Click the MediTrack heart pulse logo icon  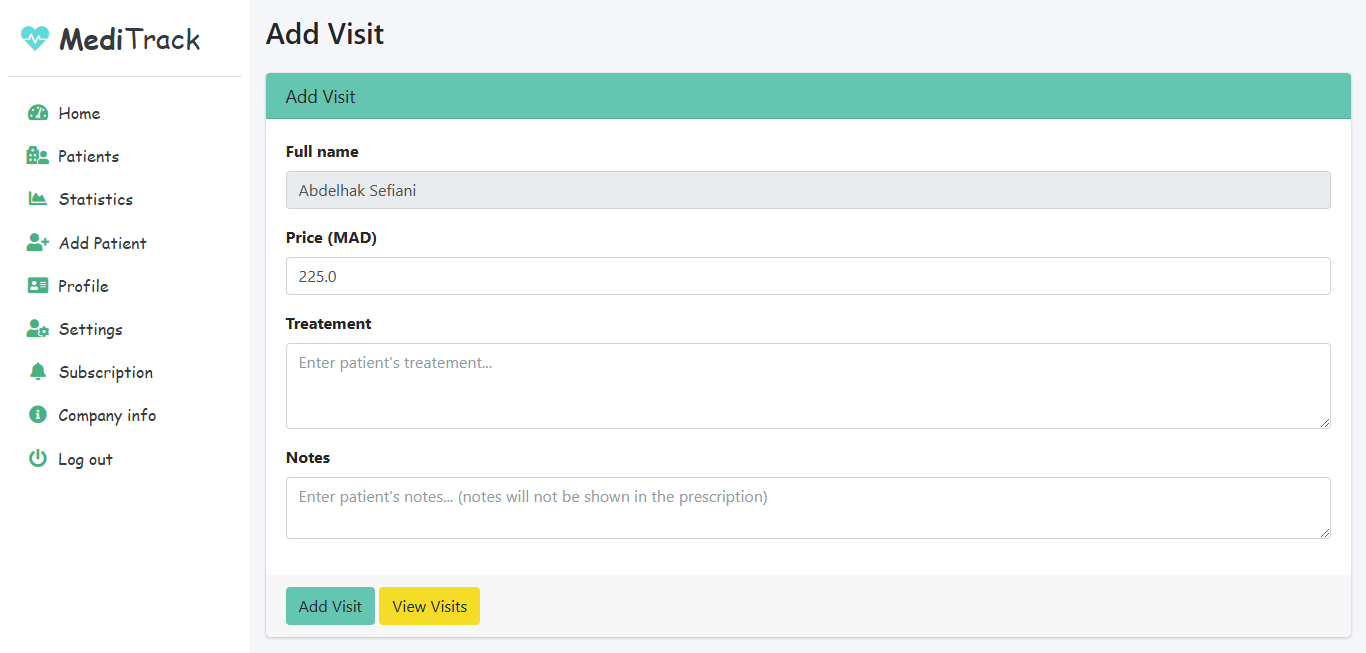(x=35, y=39)
